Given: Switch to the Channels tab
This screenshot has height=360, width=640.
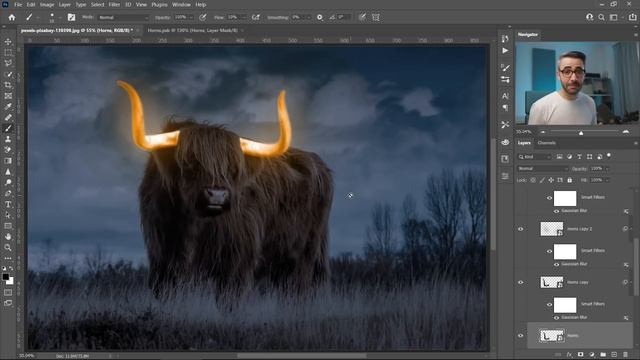Looking at the screenshot, I should (x=547, y=143).
